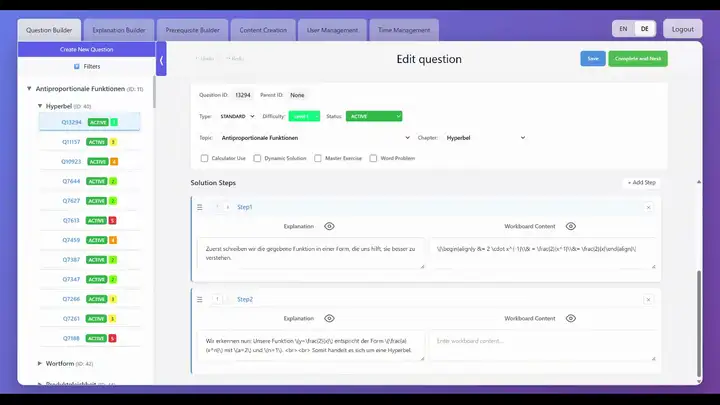The height and width of the screenshot is (405, 720).
Task: Switch to the Explanation Builder tab
Action: pos(119,30)
